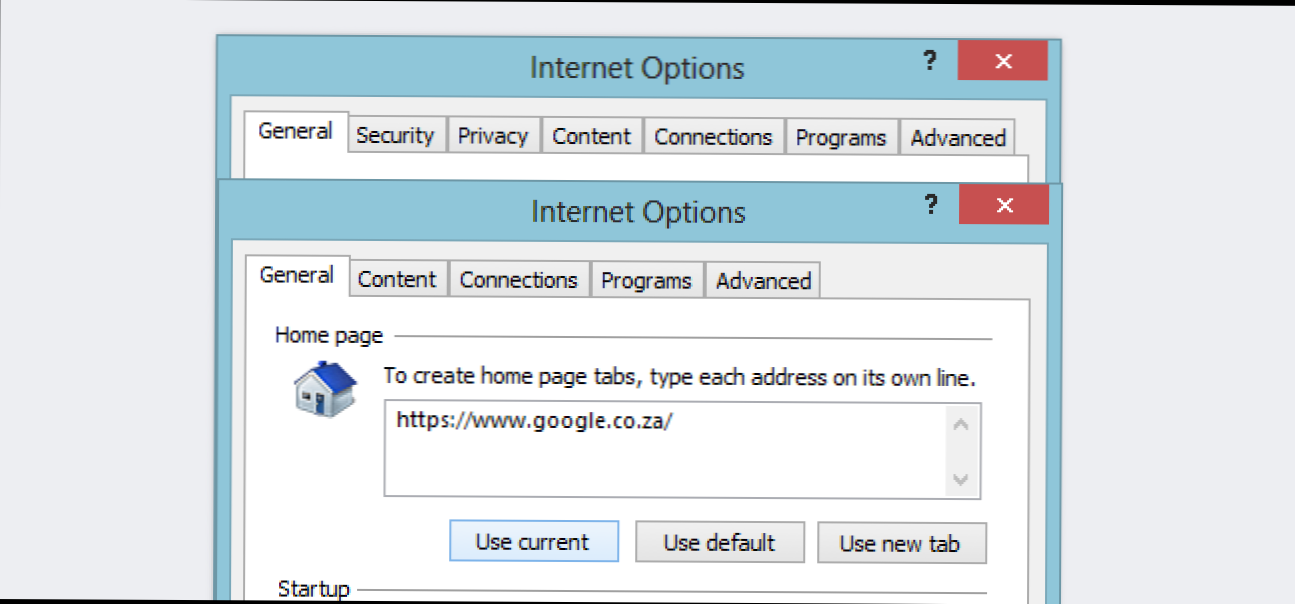Select the Content tab in the front dialog

[x=397, y=280]
